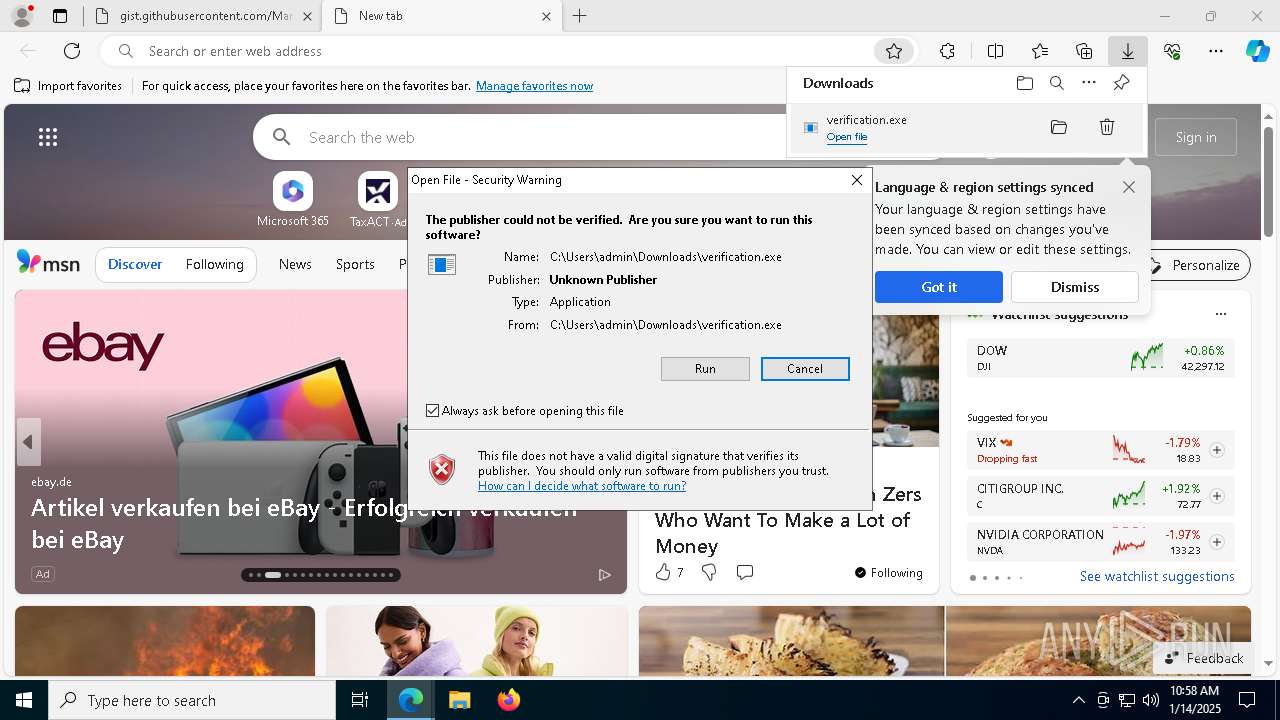The width and height of the screenshot is (1280, 720).
Task: Click Manage favorites now link
Action: [534, 86]
